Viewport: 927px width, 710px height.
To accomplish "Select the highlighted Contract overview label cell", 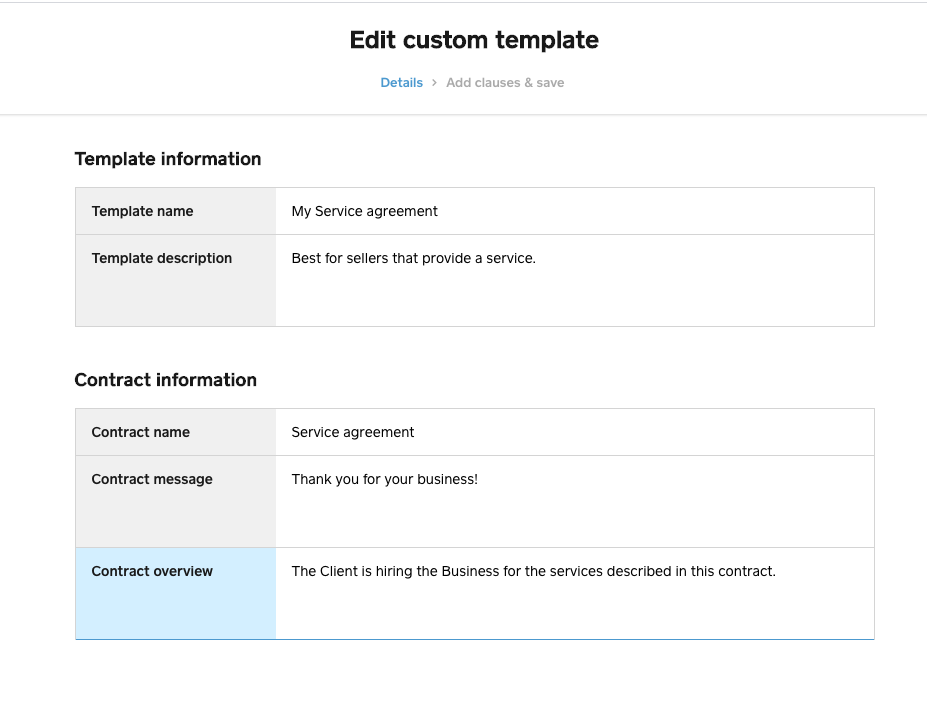I will tap(176, 593).
